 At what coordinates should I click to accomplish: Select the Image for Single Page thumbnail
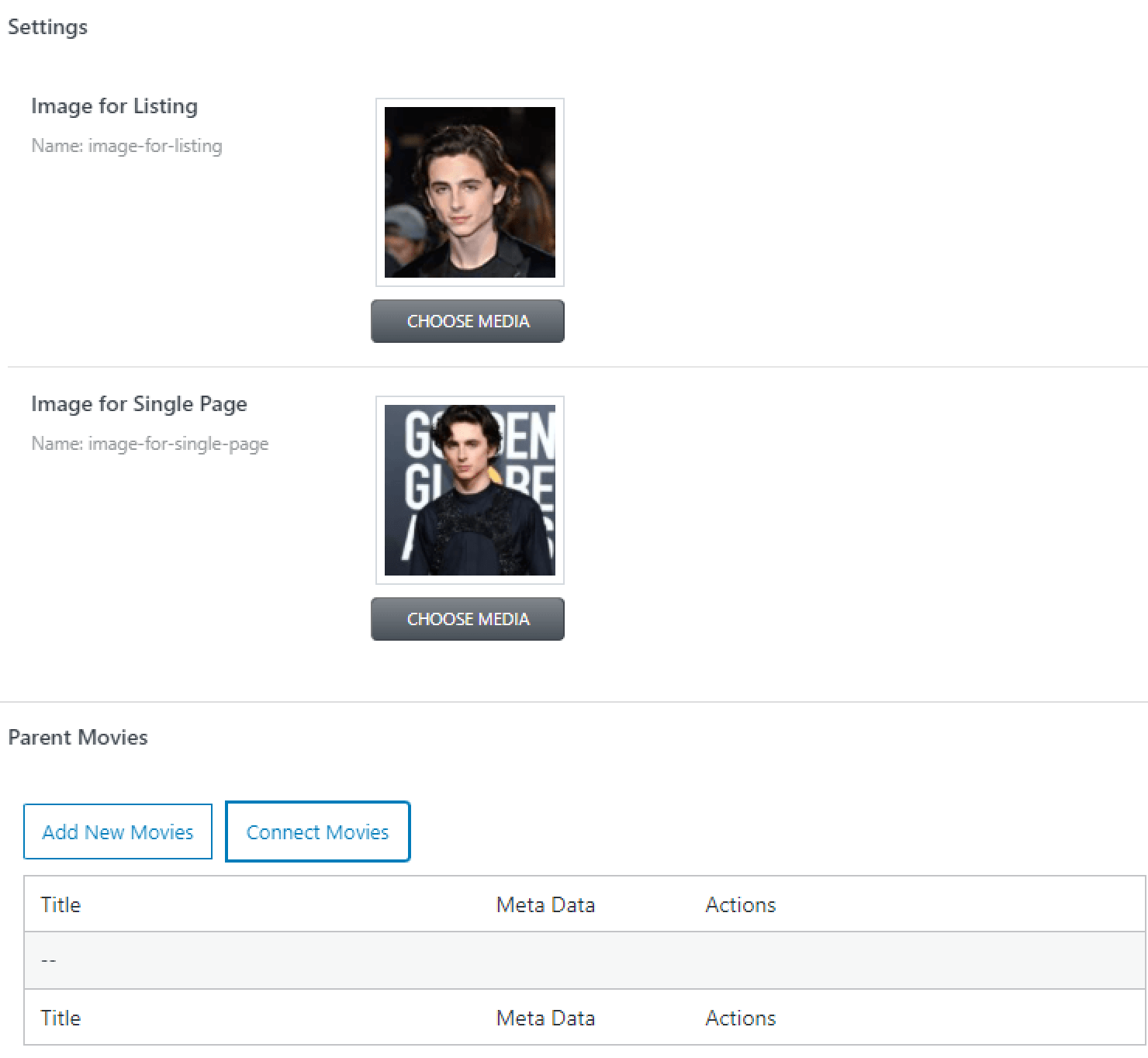tap(470, 490)
